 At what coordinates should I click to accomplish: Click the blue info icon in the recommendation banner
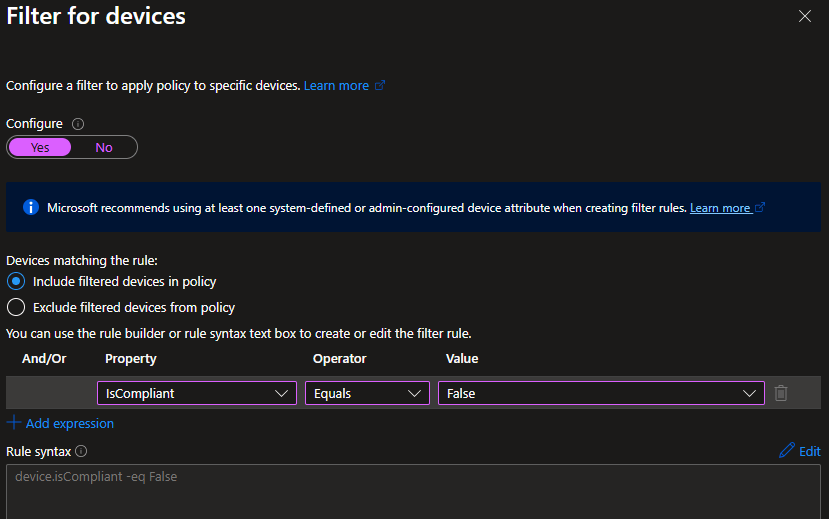pos(30,208)
